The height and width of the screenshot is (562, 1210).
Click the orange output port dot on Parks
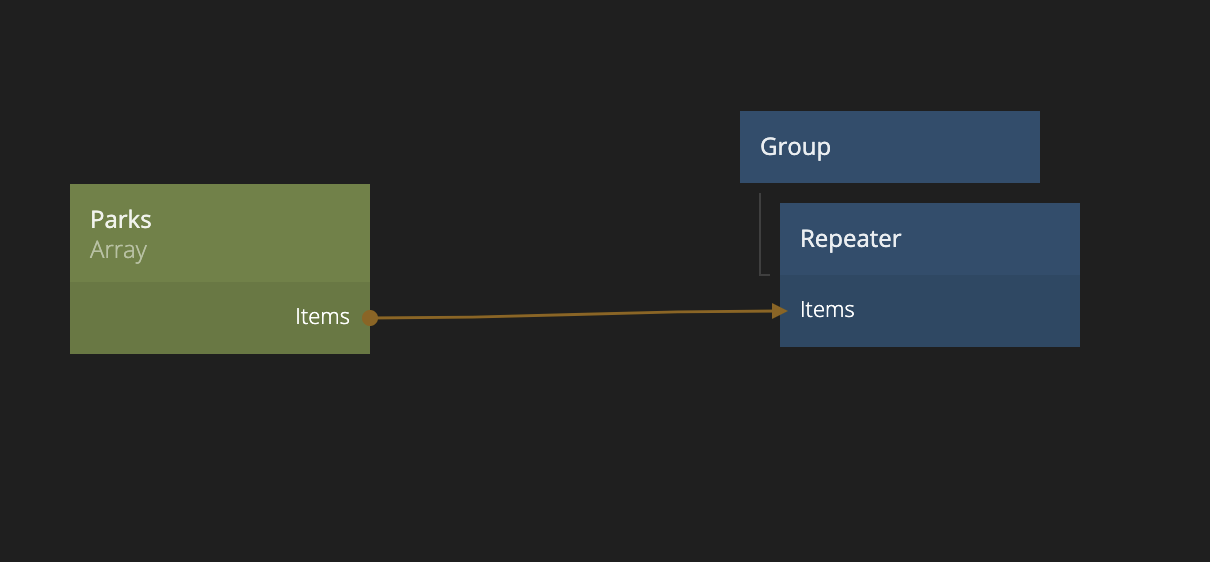pos(370,318)
